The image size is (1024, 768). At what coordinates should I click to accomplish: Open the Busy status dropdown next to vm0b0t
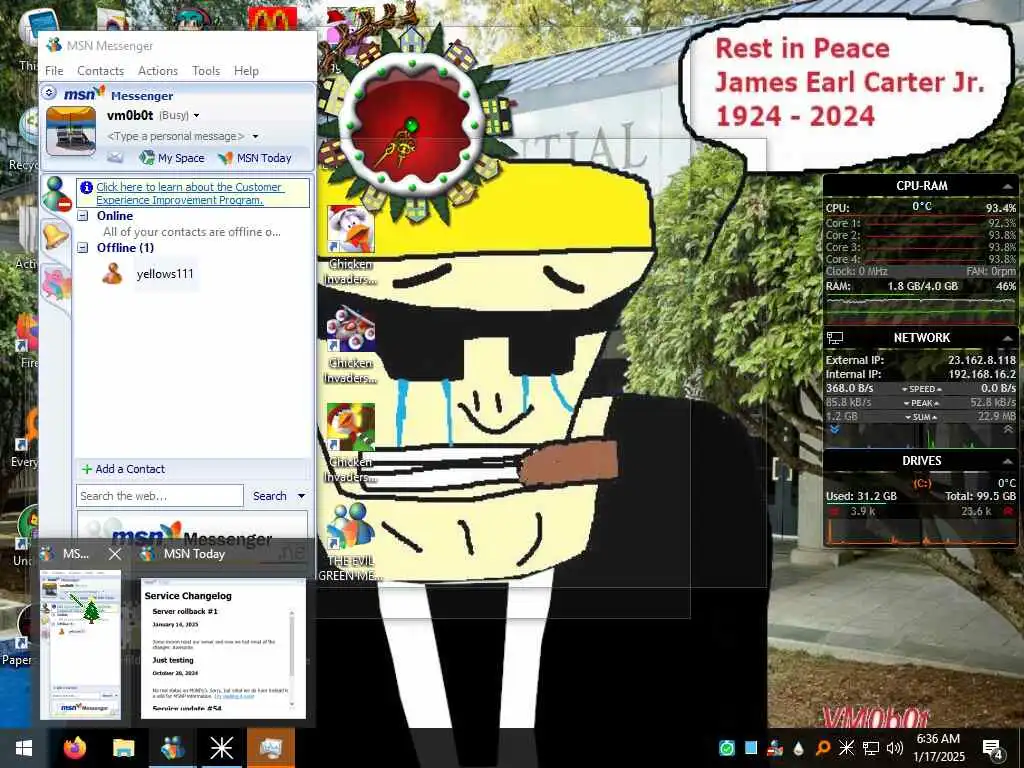pyautogui.click(x=196, y=116)
